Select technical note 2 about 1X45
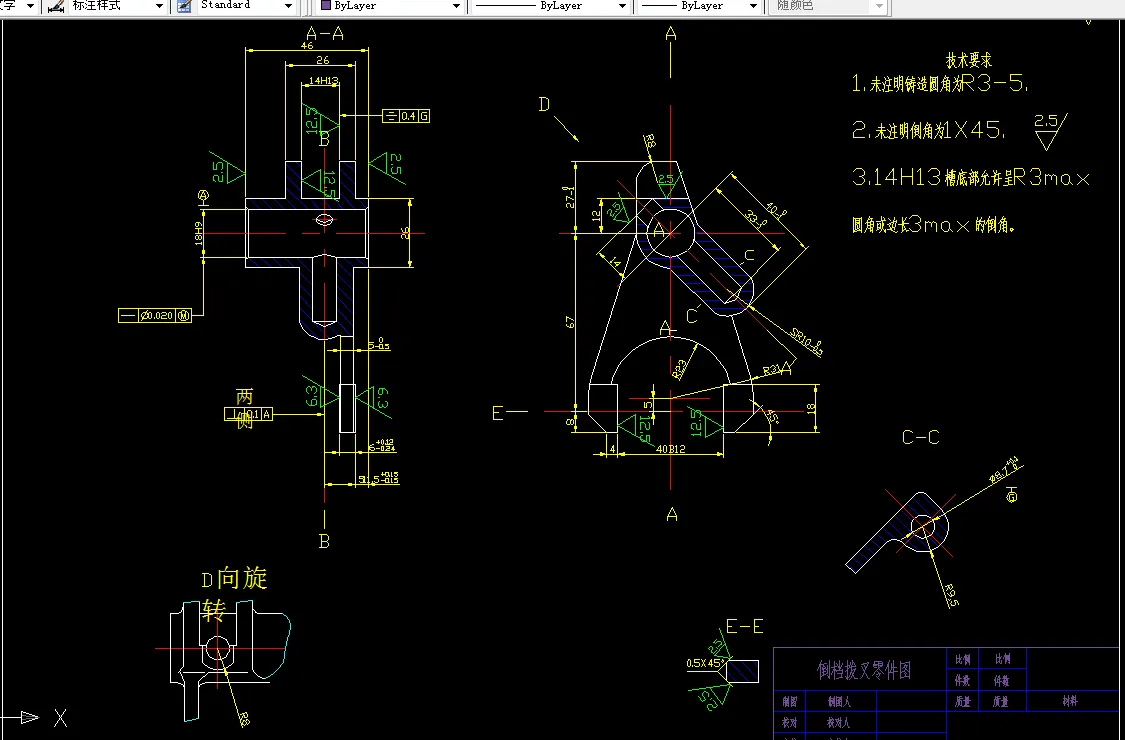1125x740 pixels. 928,130
